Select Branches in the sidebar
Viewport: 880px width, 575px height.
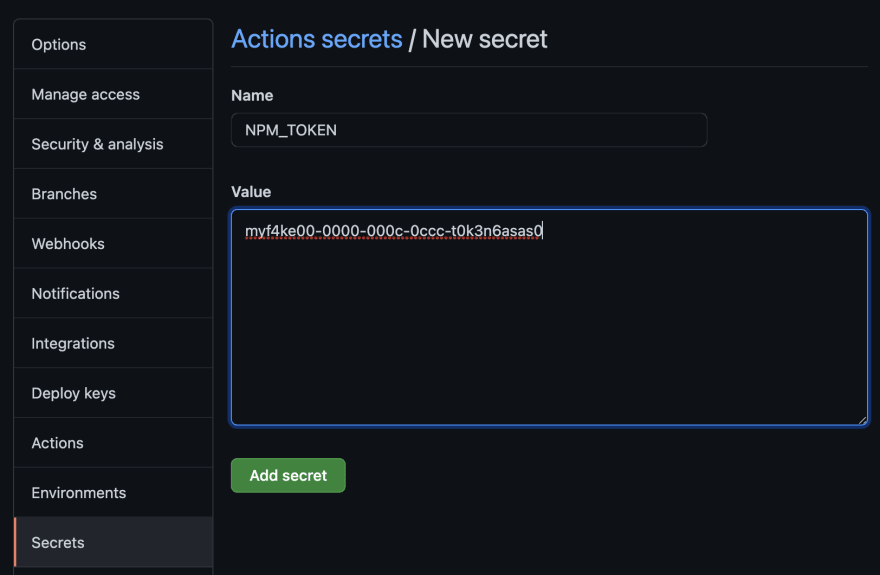tap(64, 194)
